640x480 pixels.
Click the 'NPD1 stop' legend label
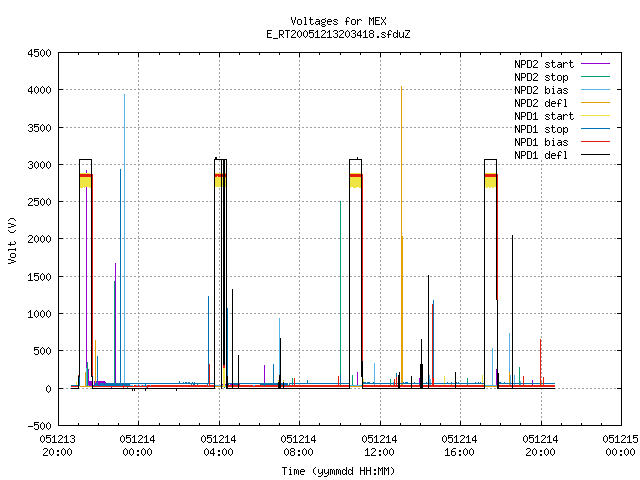click(541, 129)
